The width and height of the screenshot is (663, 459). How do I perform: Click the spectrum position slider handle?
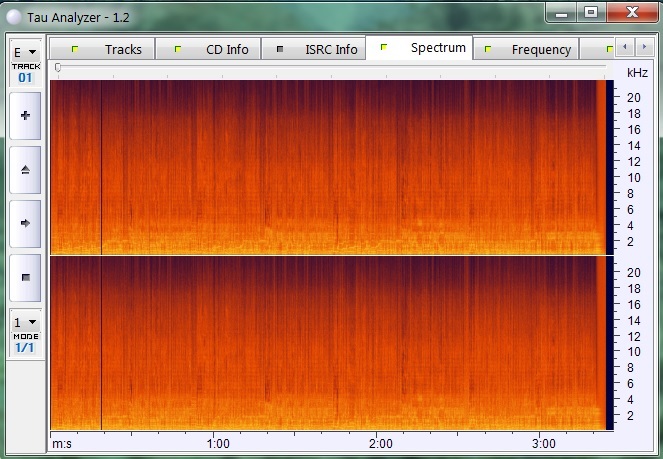tap(58, 67)
